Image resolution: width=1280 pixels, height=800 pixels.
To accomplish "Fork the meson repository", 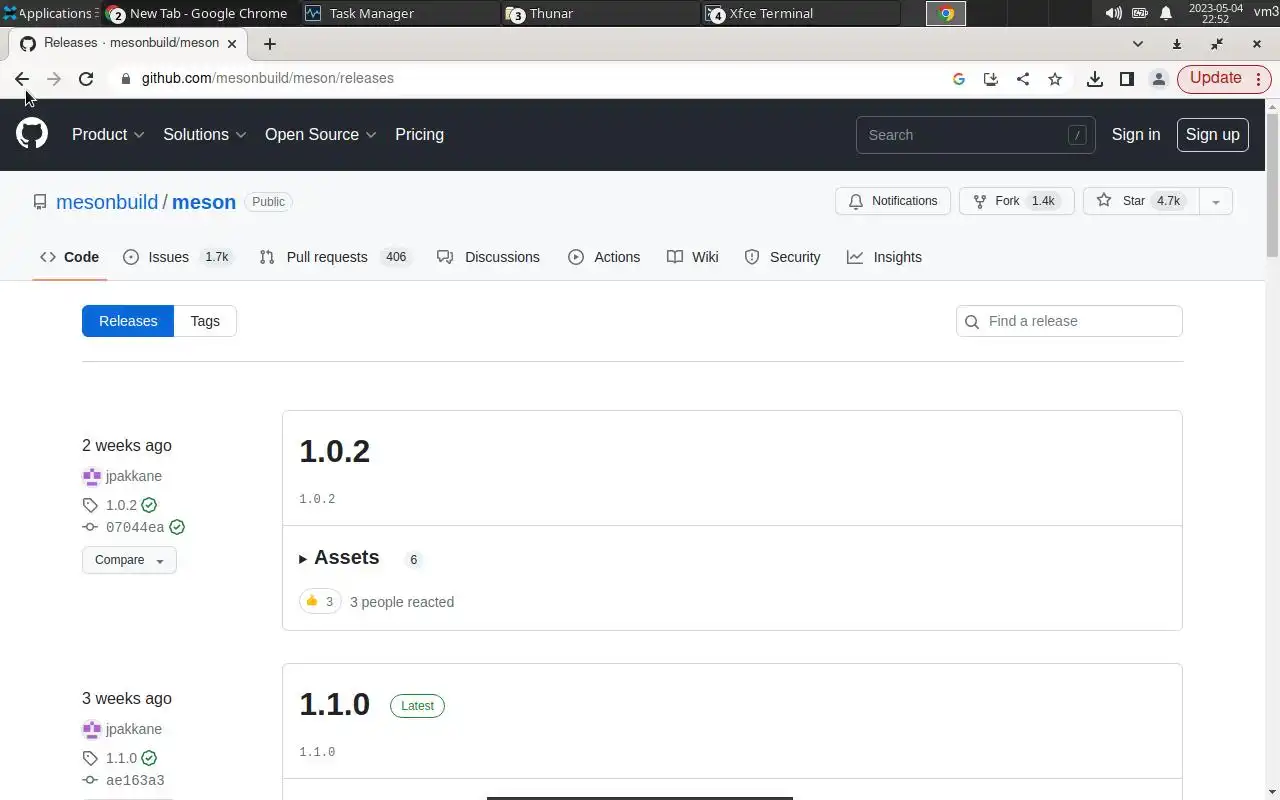I will pyautogui.click(x=1016, y=201).
